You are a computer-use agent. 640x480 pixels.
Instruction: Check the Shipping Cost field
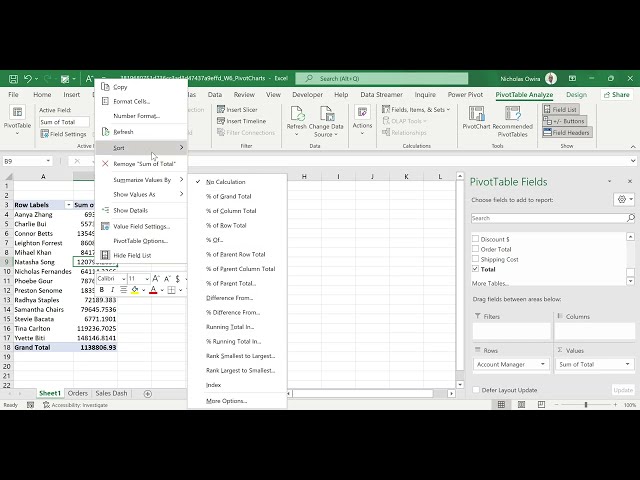476,259
